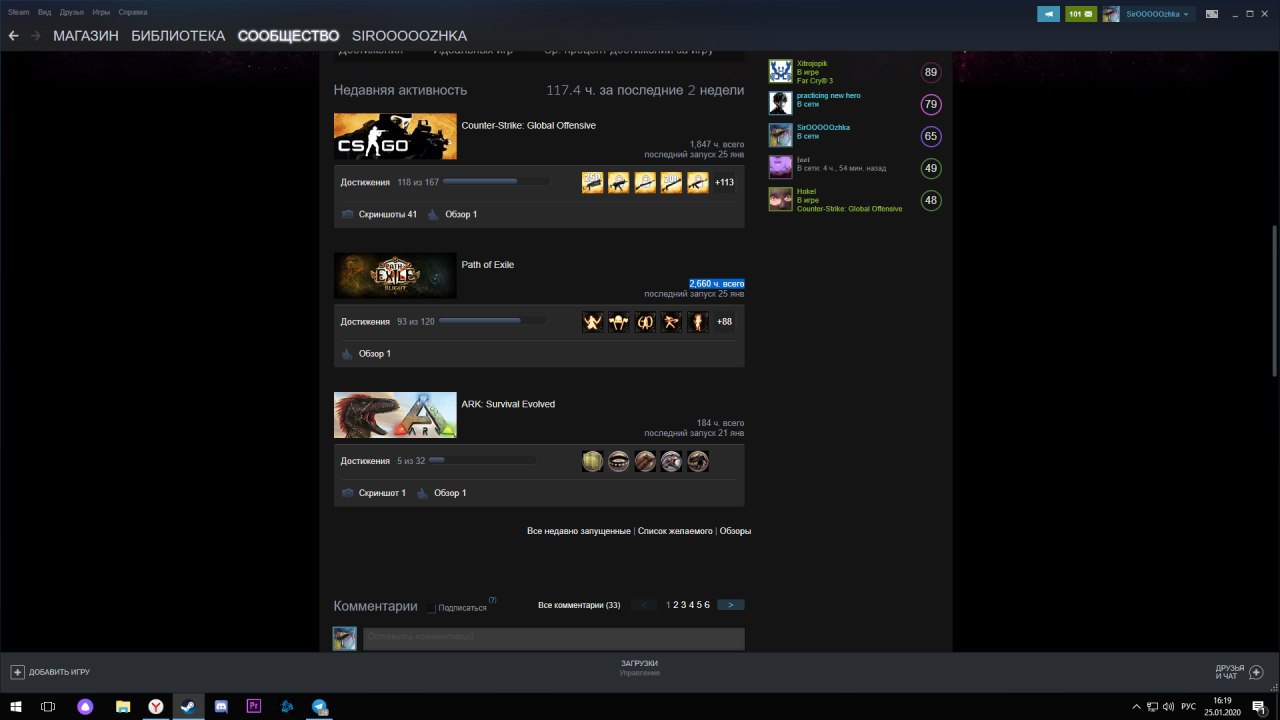Screen dimensions: 1280x720
Task: Toggle the Подписаться comments checkbox
Action: (431, 607)
